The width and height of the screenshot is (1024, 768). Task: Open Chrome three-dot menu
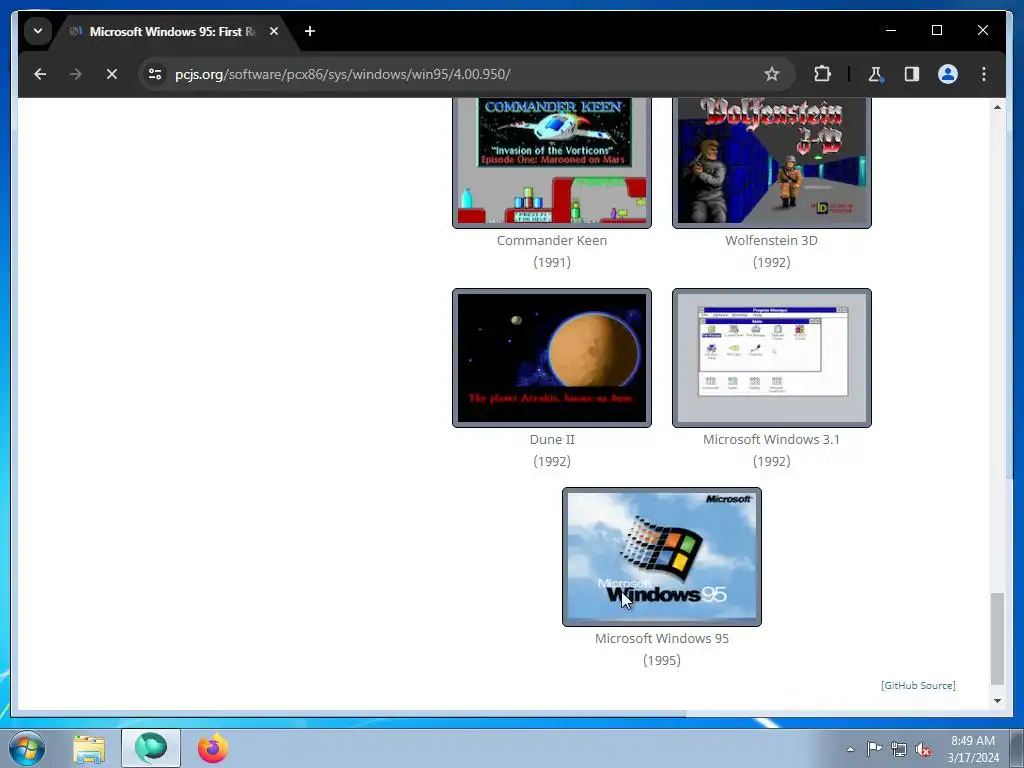coord(984,74)
